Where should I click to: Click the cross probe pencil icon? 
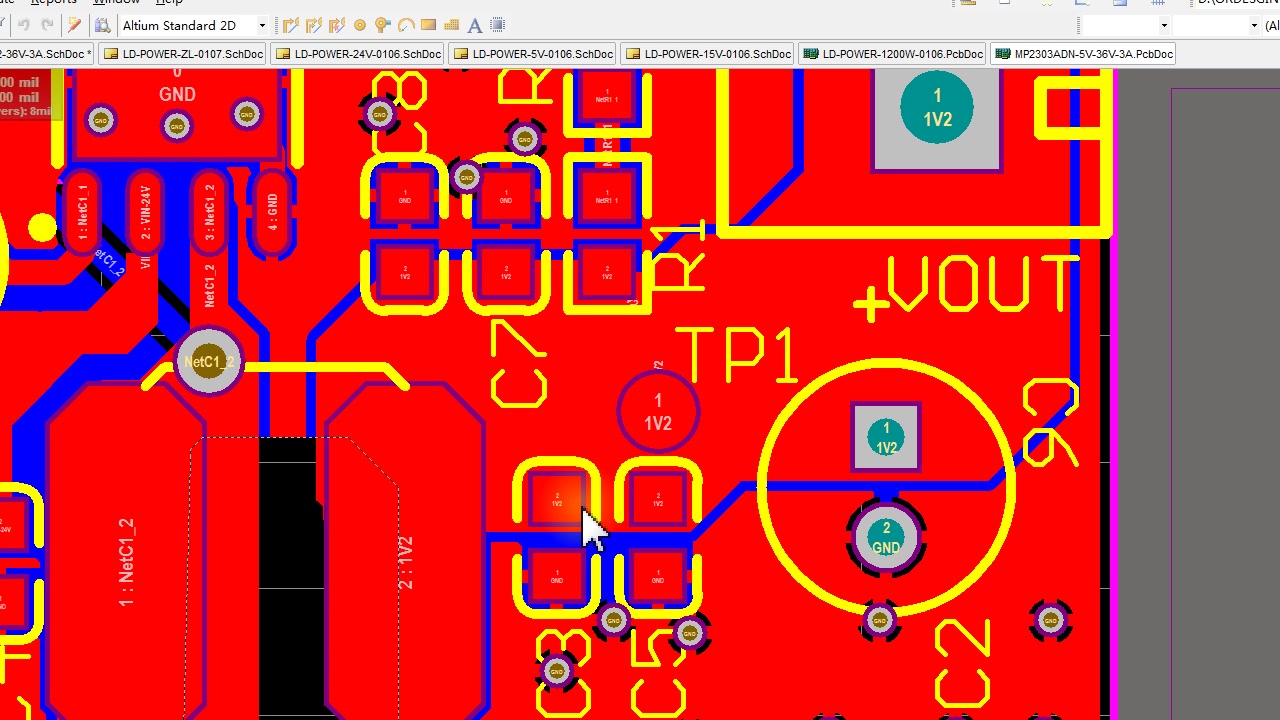75,25
